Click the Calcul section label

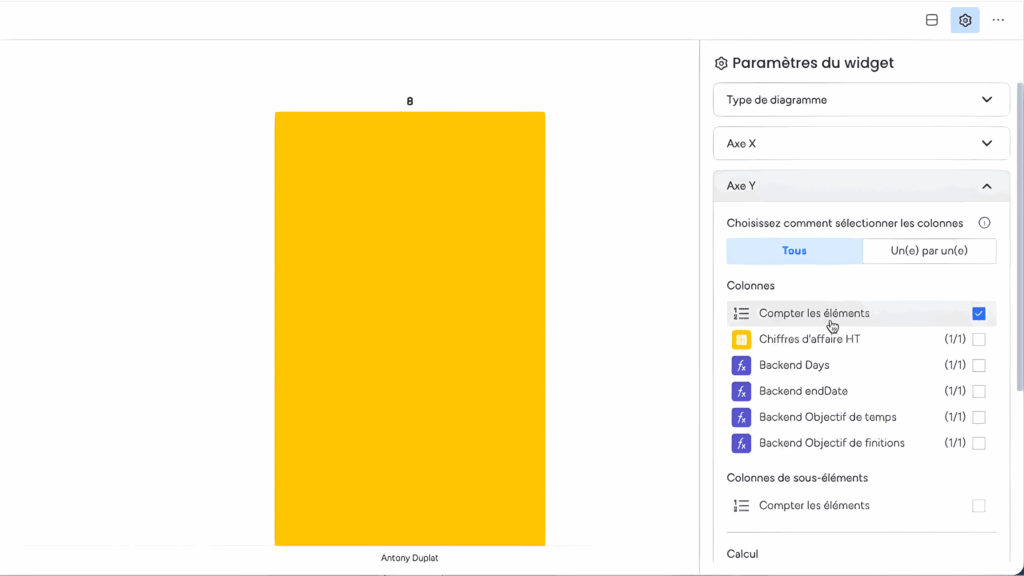(x=743, y=554)
